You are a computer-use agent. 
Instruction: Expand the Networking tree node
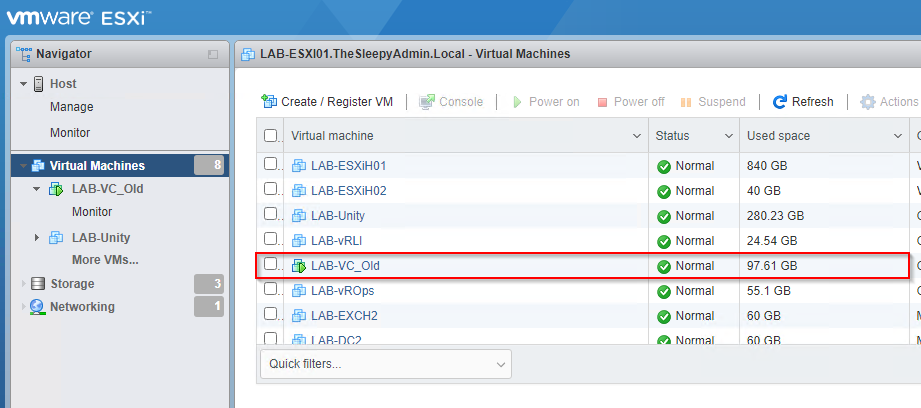click(x=23, y=306)
